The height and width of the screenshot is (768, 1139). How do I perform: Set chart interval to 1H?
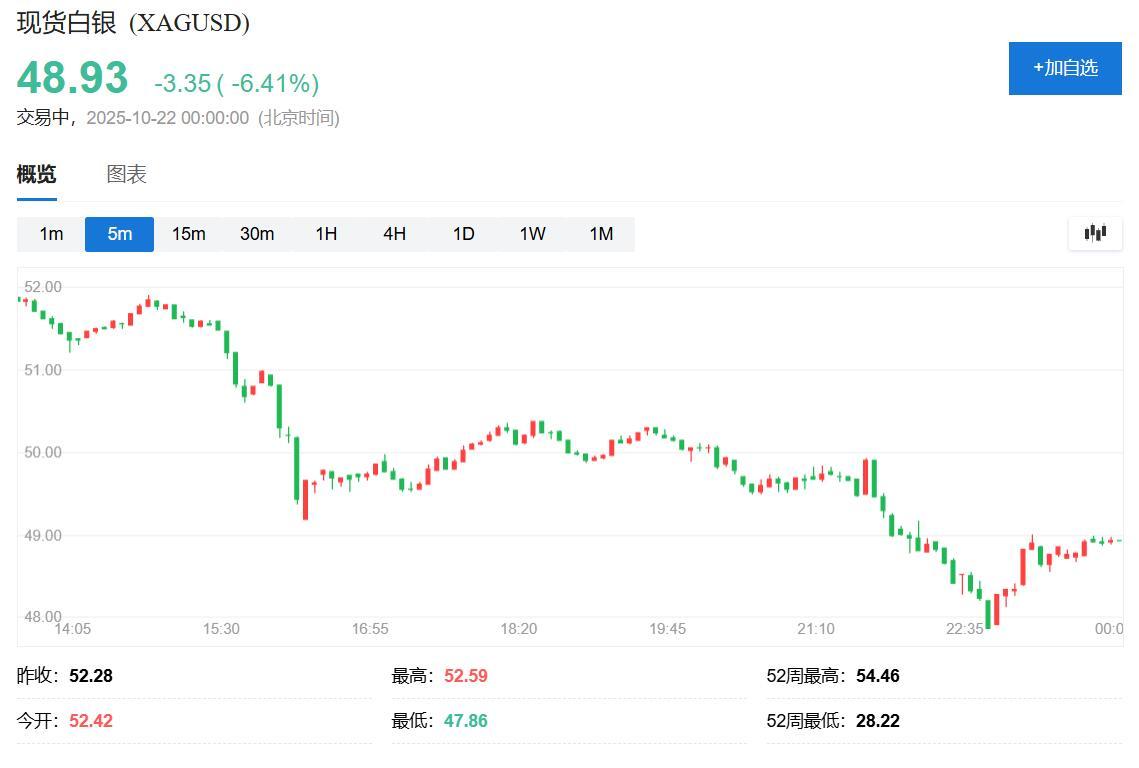pyautogui.click(x=326, y=234)
